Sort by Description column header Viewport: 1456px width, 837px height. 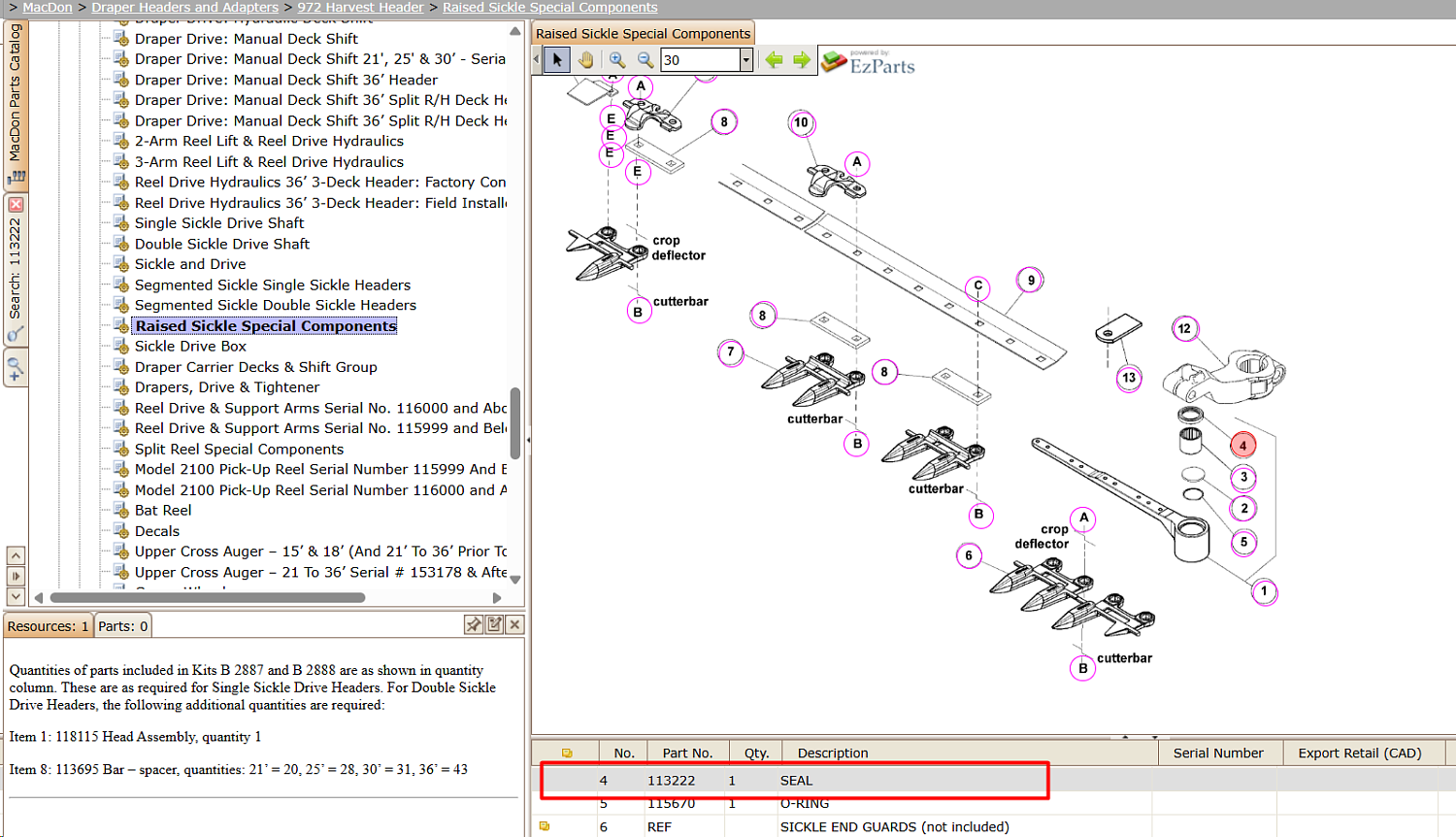pos(970,753)
